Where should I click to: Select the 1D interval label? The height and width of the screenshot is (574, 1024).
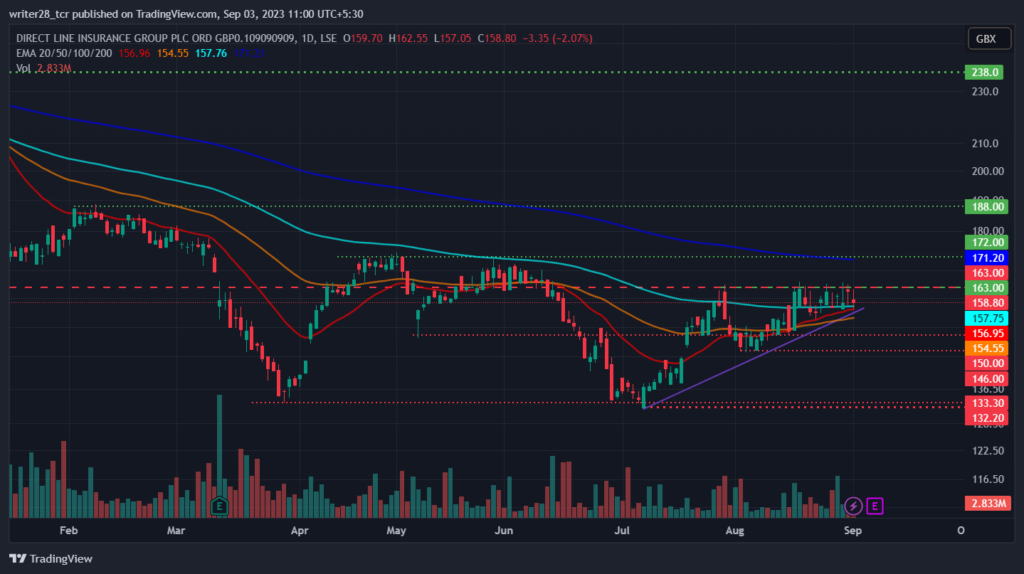click(x=308, y=39)
